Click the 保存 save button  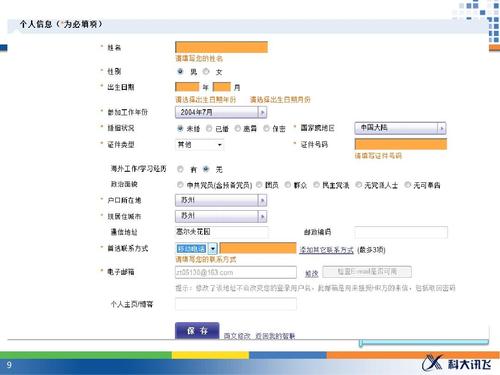[x=197, y=331]
